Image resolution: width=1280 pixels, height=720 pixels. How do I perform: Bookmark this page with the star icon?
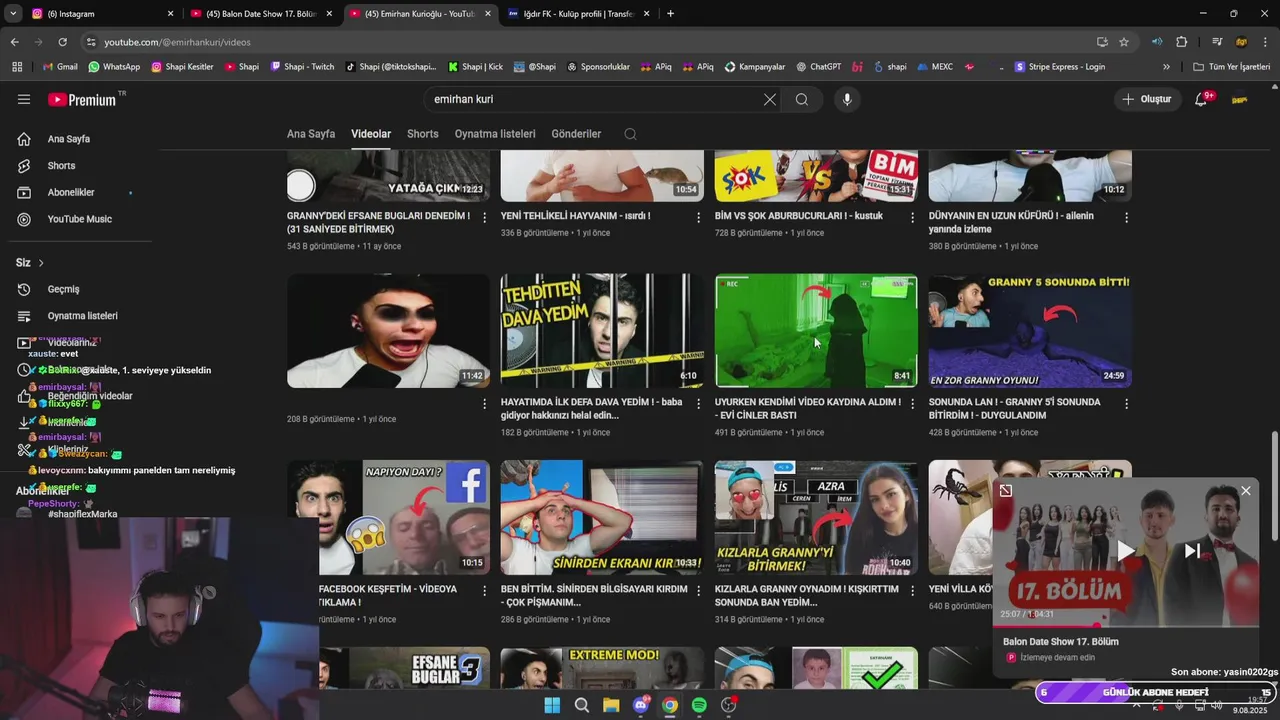(x=1124, y=42)
